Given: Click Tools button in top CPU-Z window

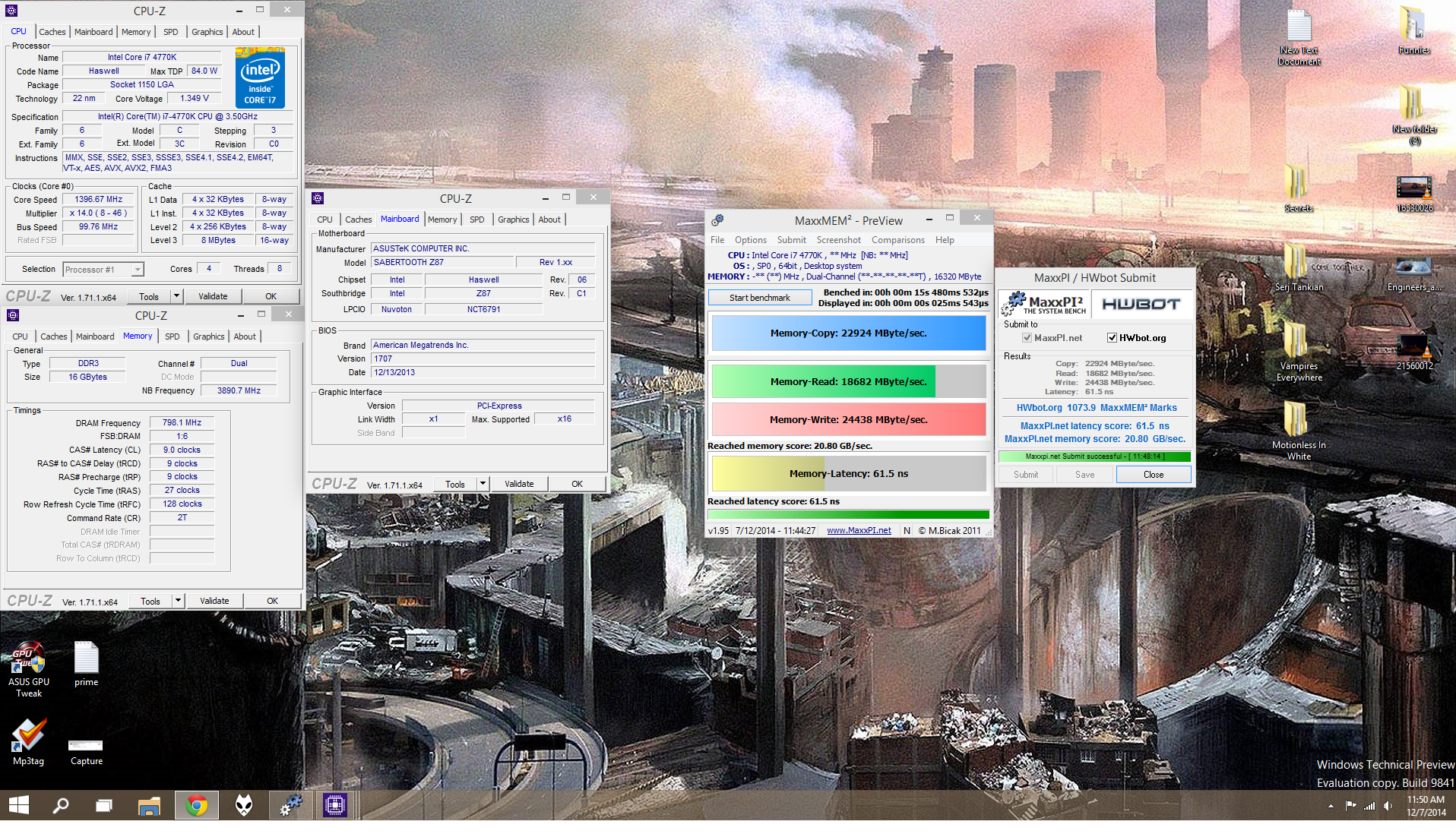Looking at the screenshot, I should click(x=149, y=296).
